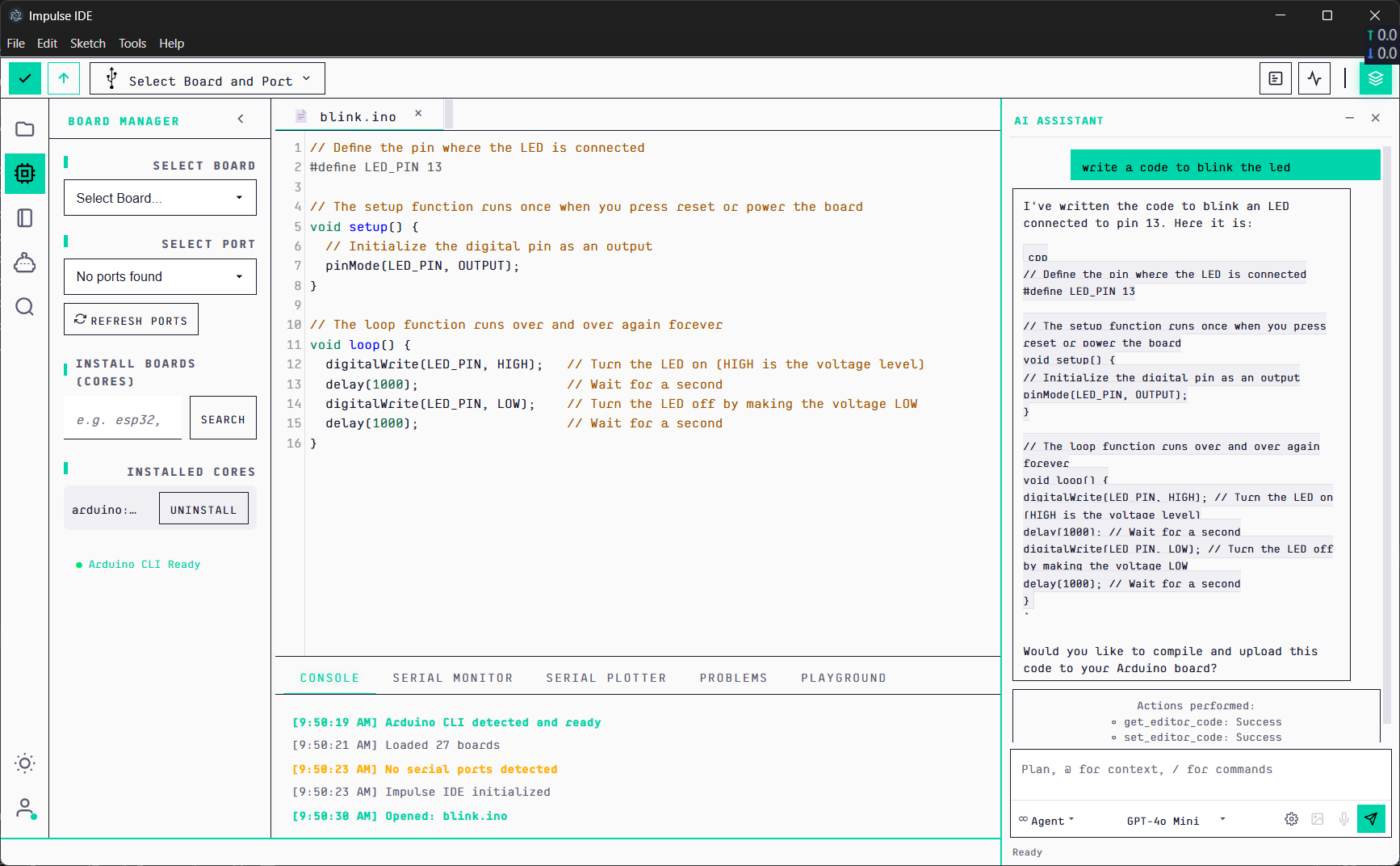Open the user account icon
Viewport: 1400px width, 866px height.
(x=25, y=808)
